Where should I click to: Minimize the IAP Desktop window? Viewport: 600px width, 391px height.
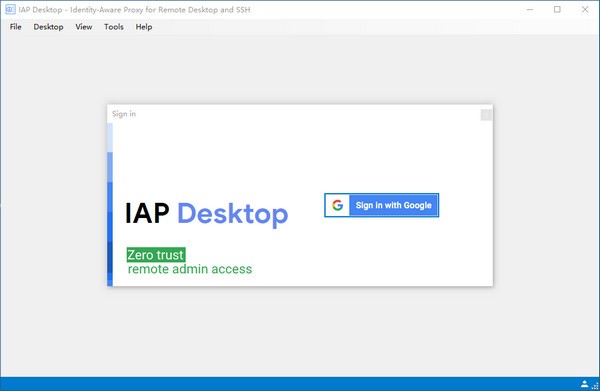point(530,10)
